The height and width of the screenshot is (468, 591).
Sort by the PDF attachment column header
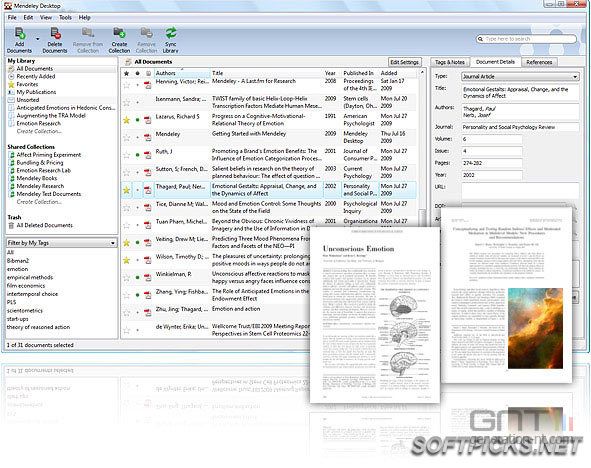point(148,73)
